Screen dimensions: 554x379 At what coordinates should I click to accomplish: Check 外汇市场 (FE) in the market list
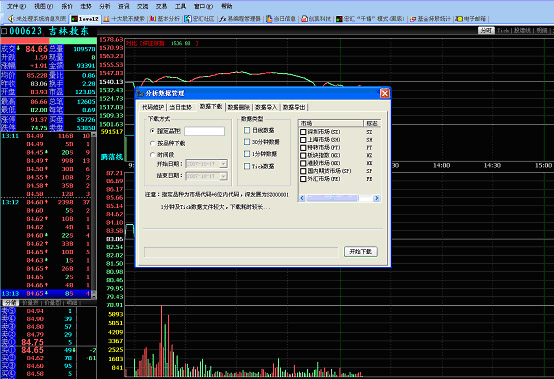(303, 179)
